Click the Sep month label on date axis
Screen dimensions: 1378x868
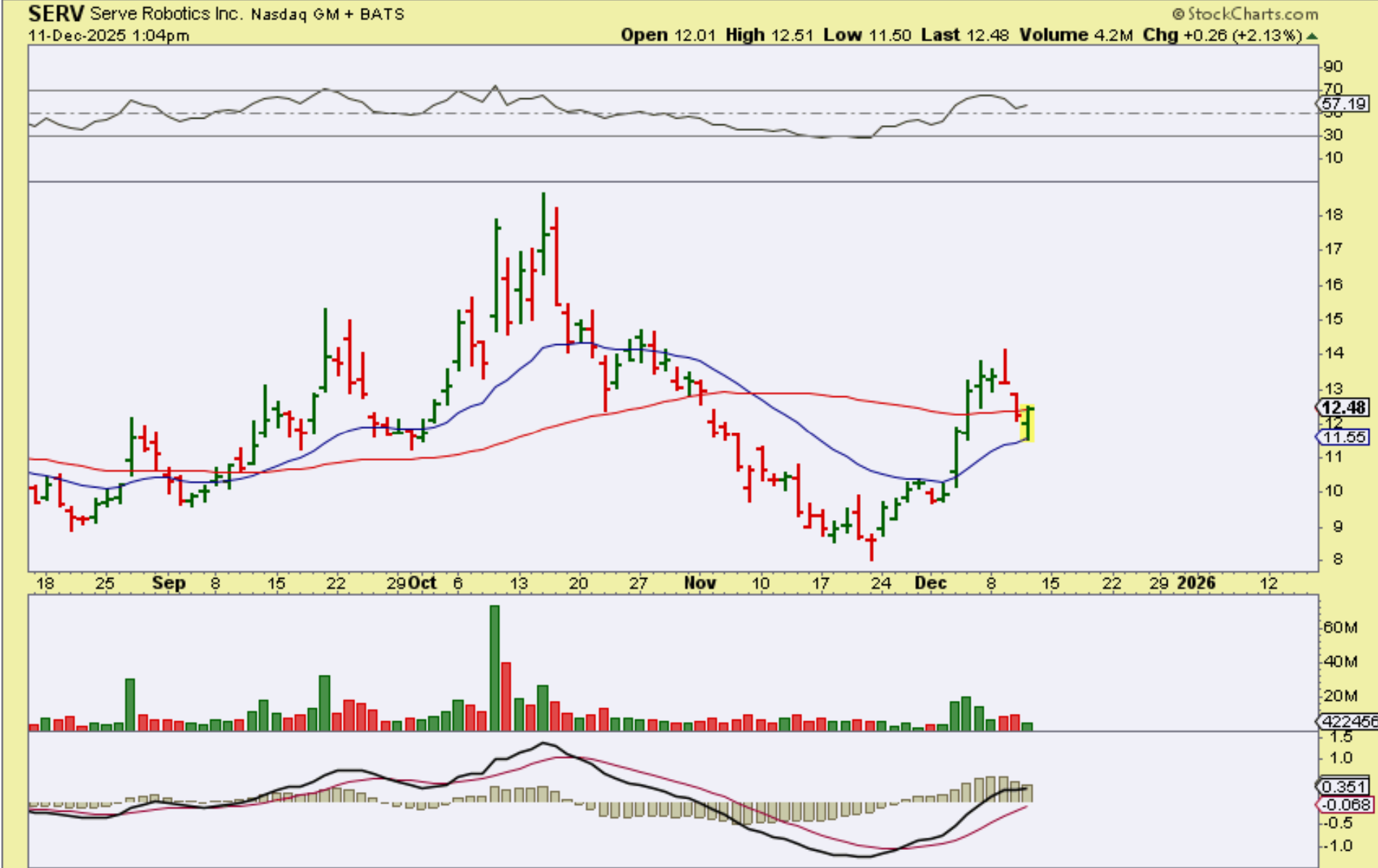169,583
